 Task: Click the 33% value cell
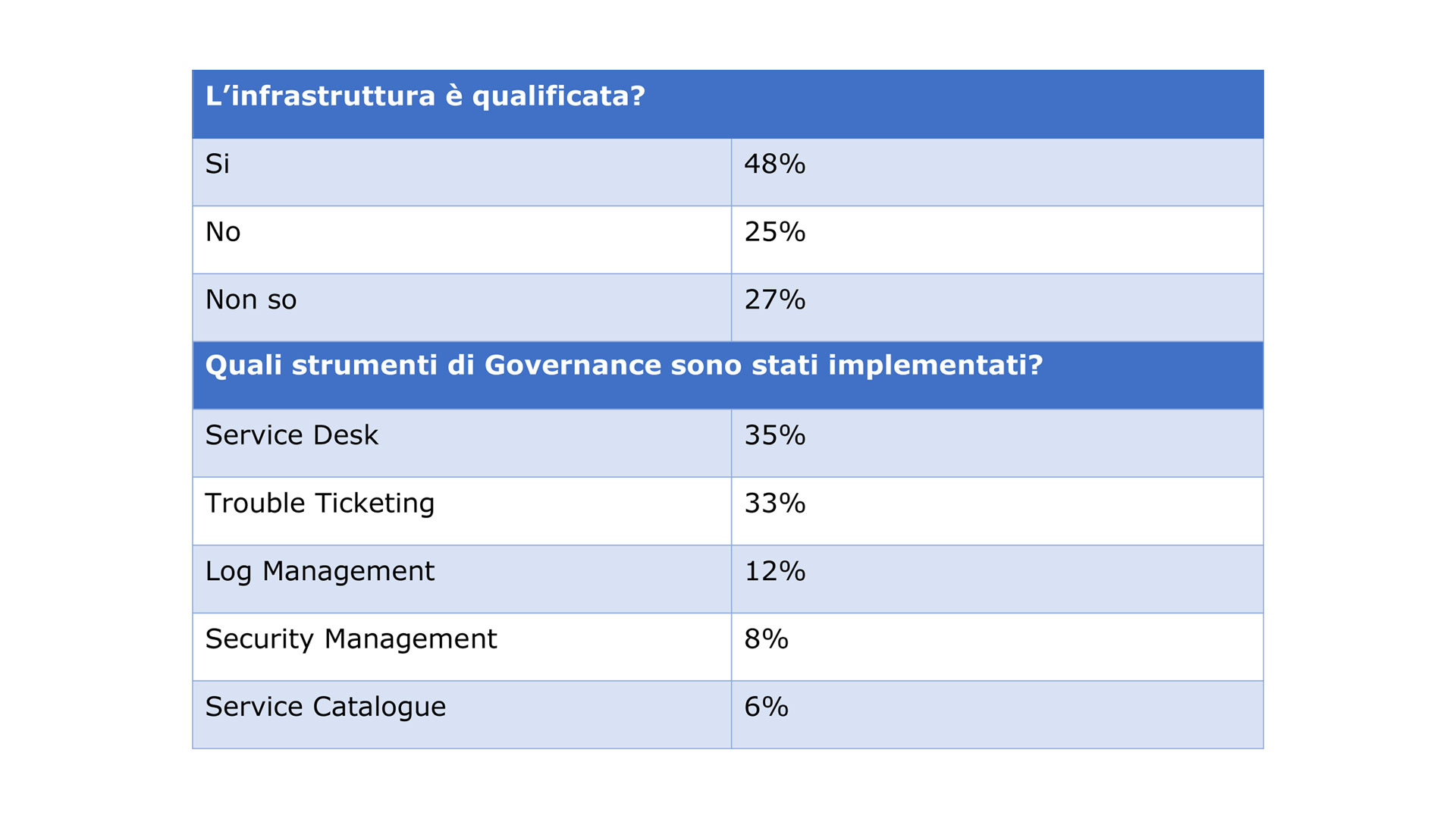(996, 510)
